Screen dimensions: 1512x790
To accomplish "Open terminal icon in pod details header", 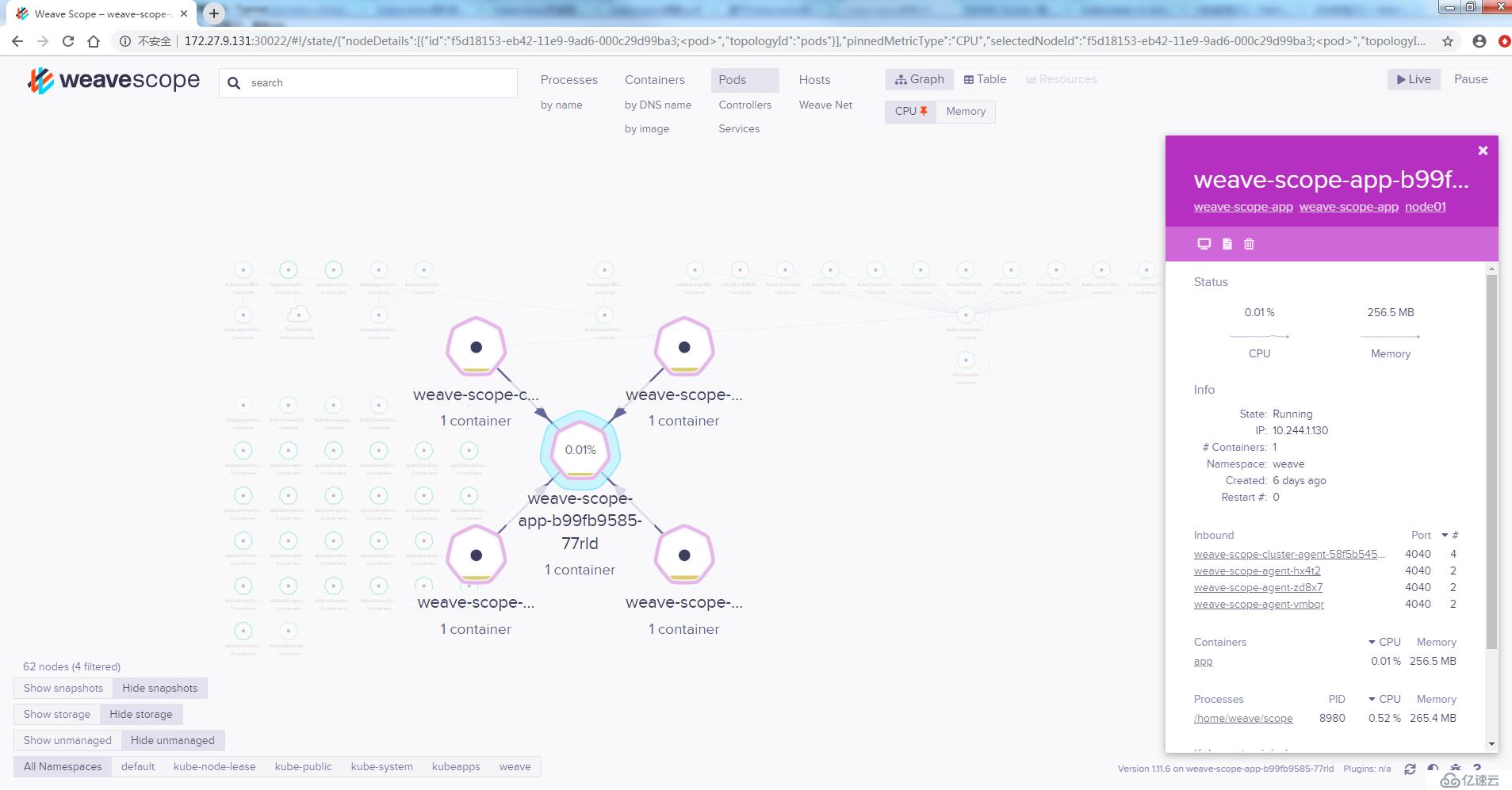I will 1204,244.
